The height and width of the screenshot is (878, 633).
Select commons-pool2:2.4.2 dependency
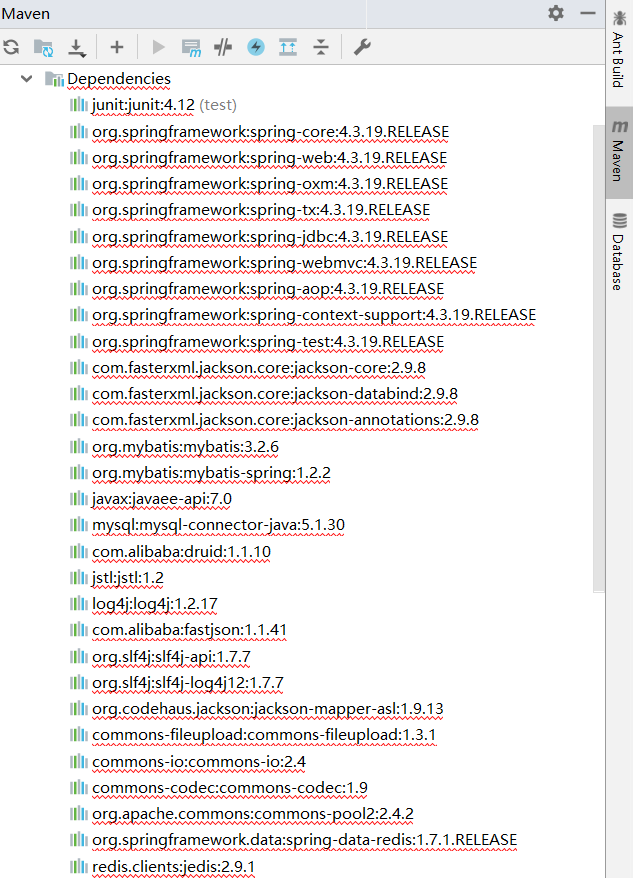coord(241,814)
